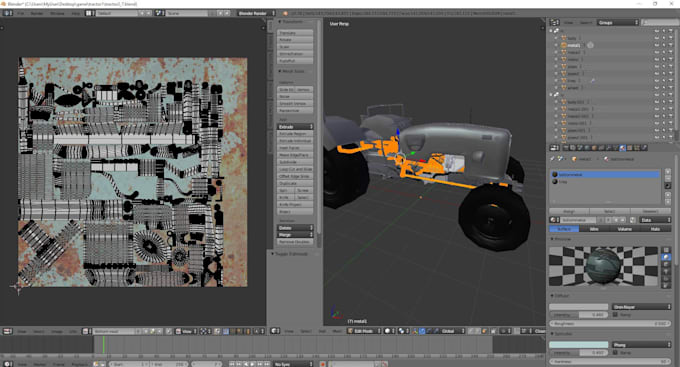This screenshot has width=680, height=367.
Task: Select the metal1 mesh object in outliner
Action: (x=573, y=45)
